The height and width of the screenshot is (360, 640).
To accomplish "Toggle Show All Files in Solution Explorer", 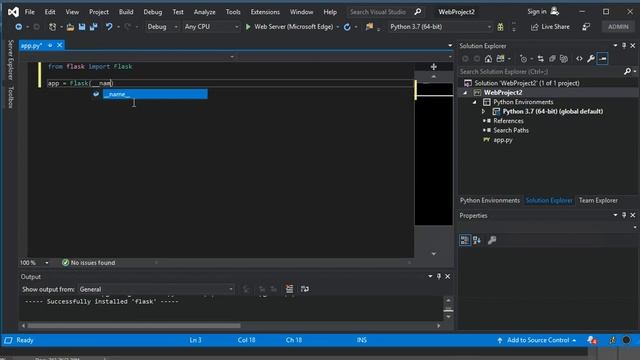I will pyautogui.click(x=564, y=59).
